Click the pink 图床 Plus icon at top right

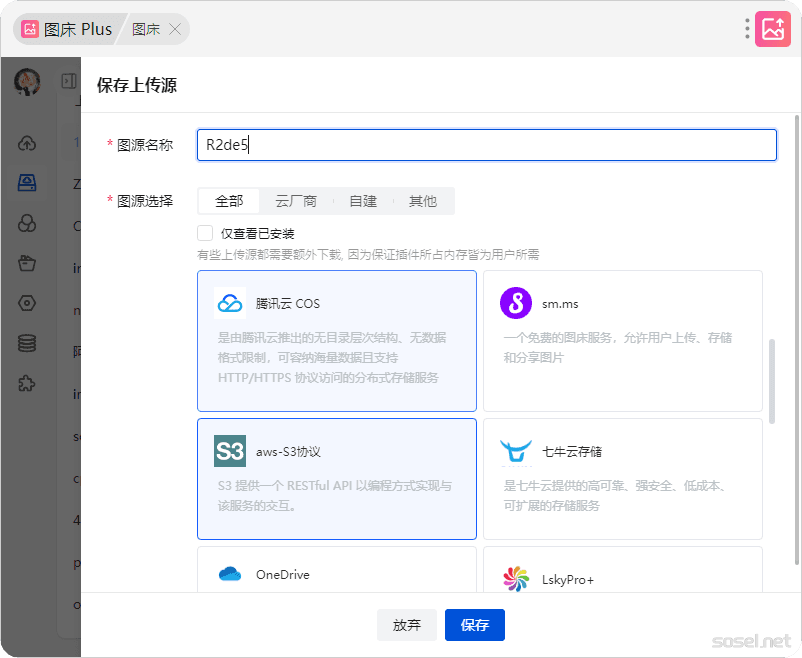(772, 29)
